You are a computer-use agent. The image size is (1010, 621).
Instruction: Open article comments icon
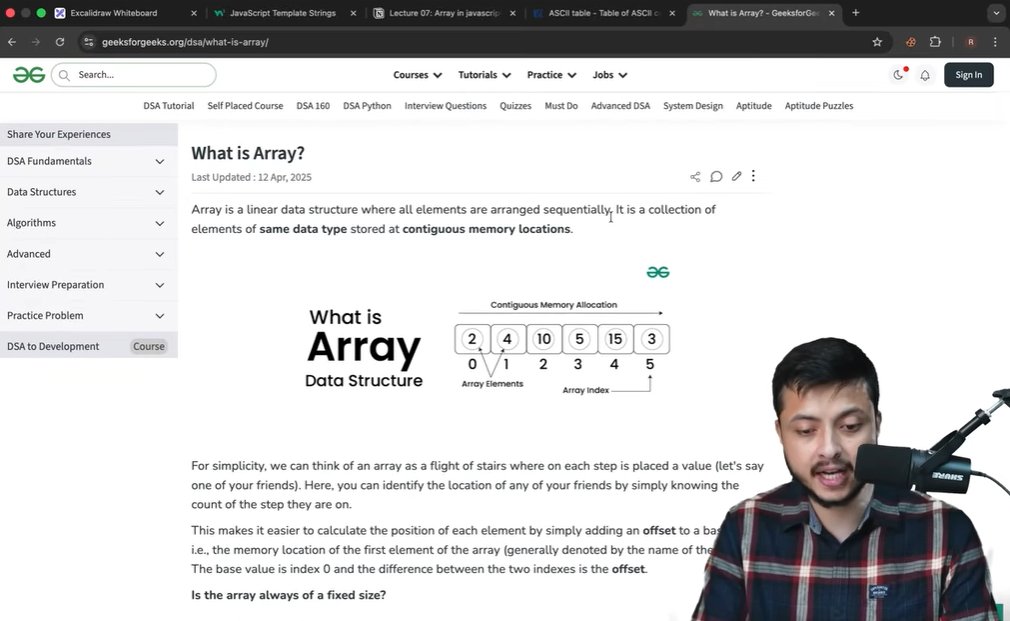pyautogui.click(x=716, y=177)
